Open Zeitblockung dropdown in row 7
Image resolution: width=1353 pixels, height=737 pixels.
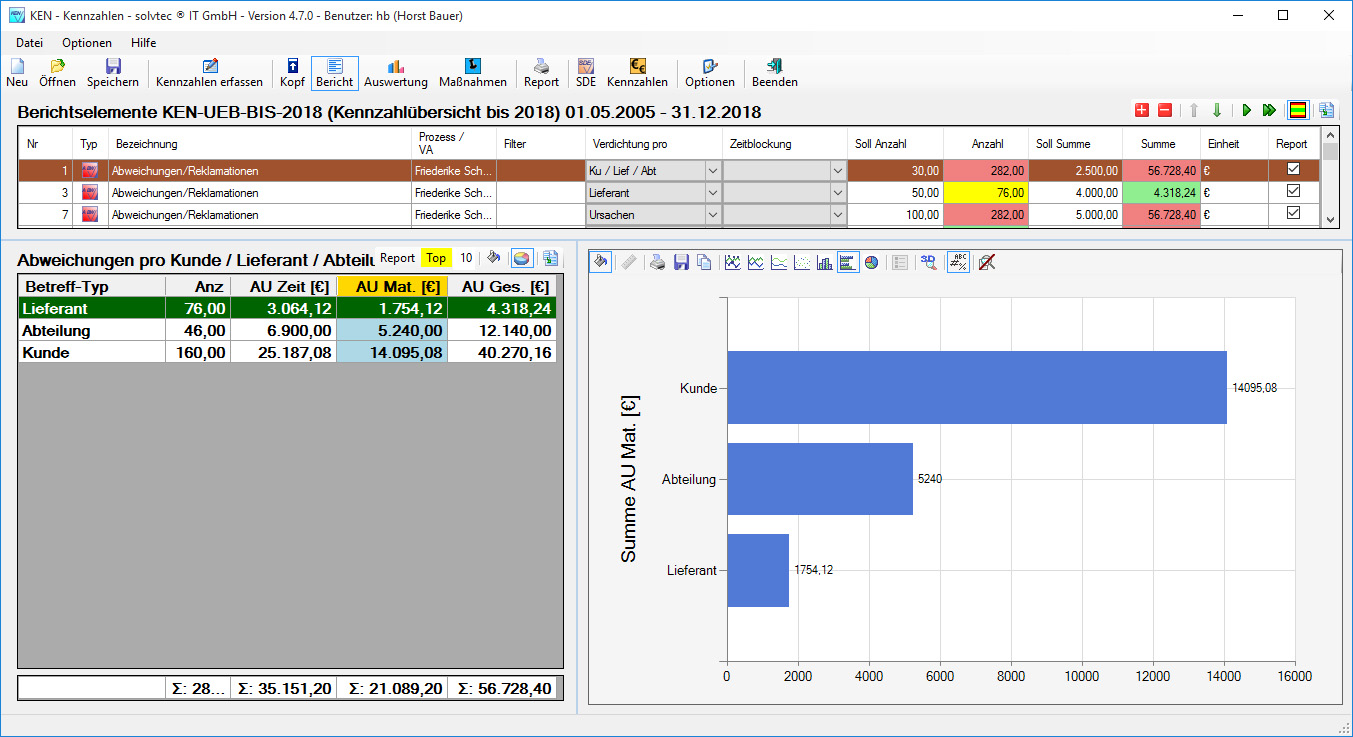(837, 215)
